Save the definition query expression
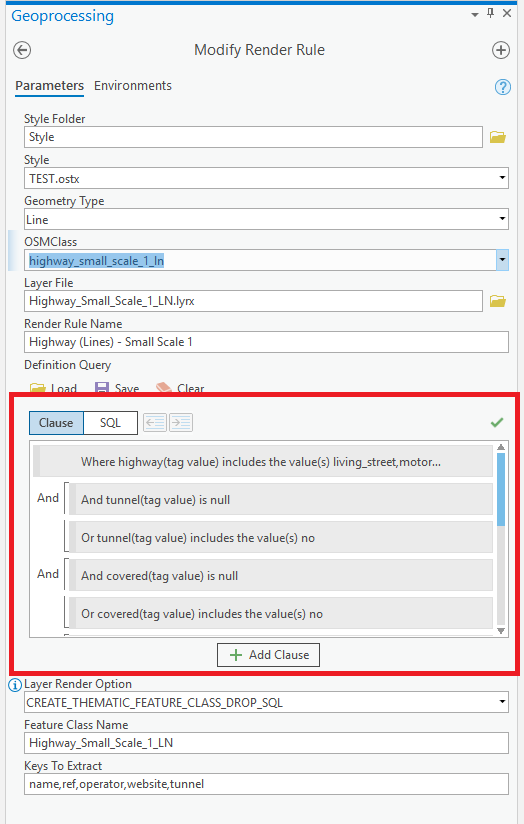 point(117,388)
